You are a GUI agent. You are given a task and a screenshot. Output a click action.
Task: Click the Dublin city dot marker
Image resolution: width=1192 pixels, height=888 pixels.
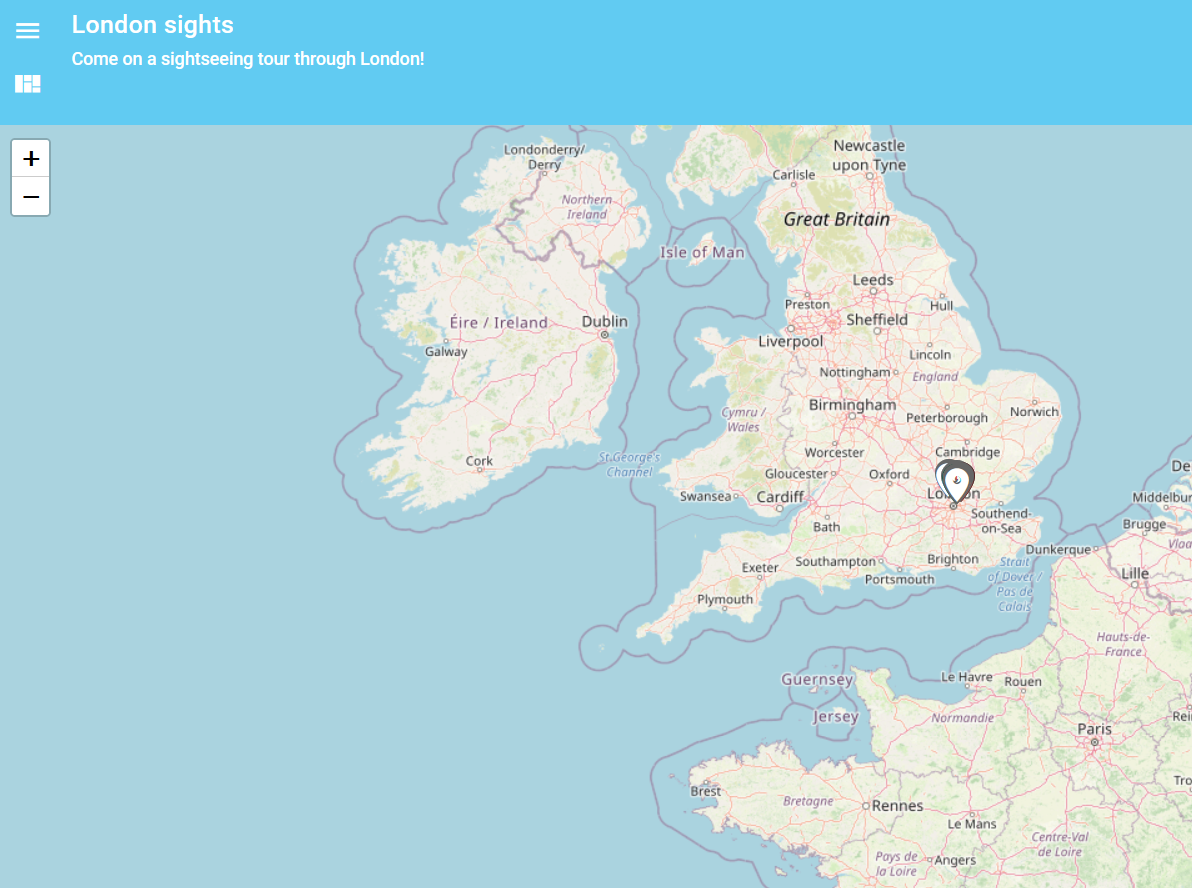604,335
